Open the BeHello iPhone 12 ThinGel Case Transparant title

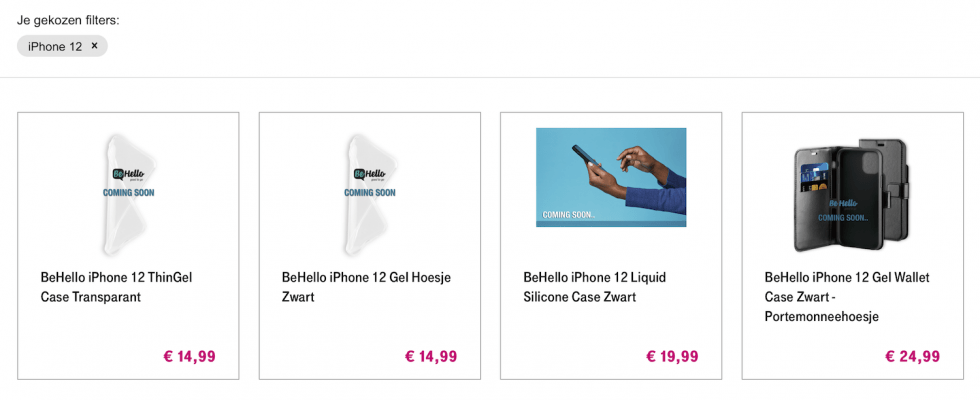click(115, 287)
